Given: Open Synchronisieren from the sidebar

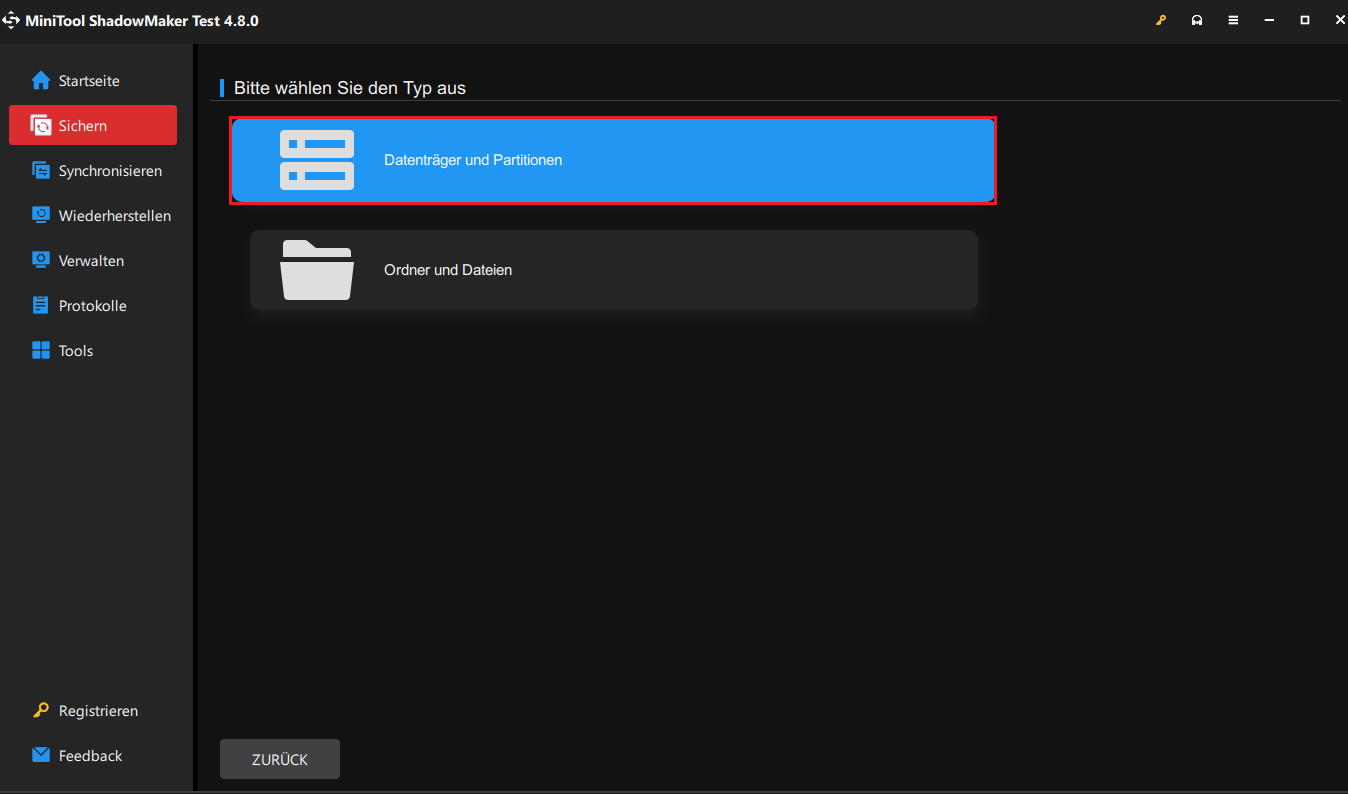Looking at the screenshot, I should tap(97, 170).
